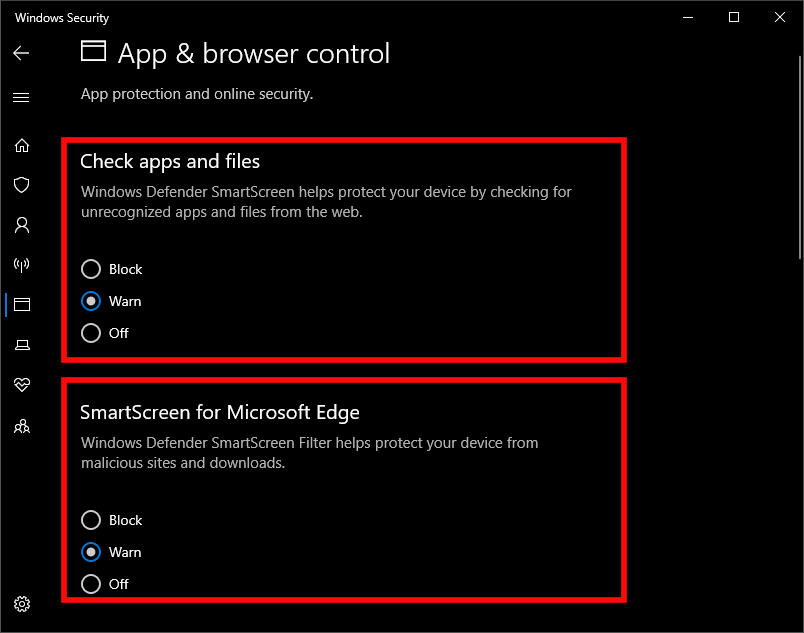Screen dimensions: 804x633
Task: Select Block for SmartScreen for Microsoft Edge
Action: [91, 520]
